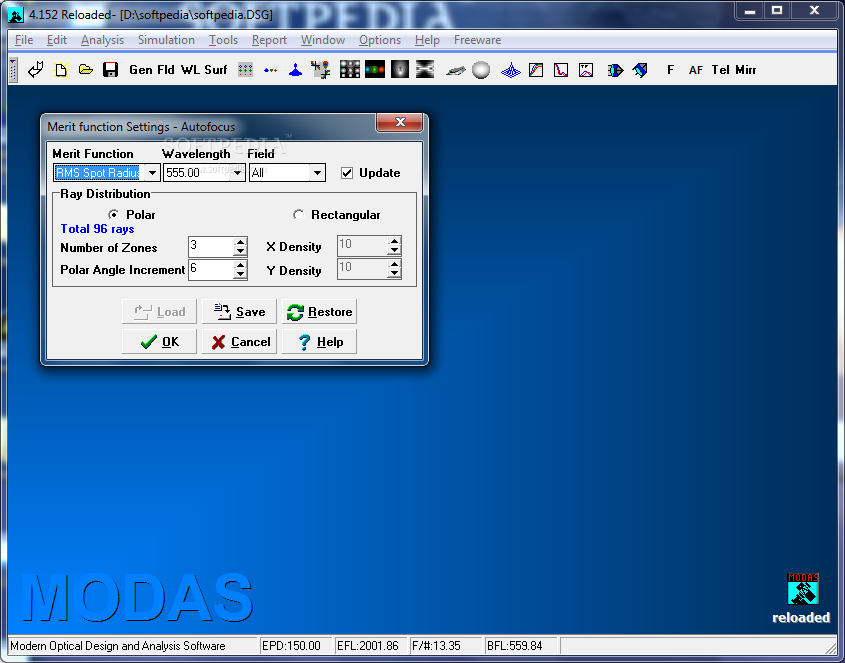This screenshot has width=845, height=663.
Task: Open a file with the folder icon
Action: click(86, 70)
